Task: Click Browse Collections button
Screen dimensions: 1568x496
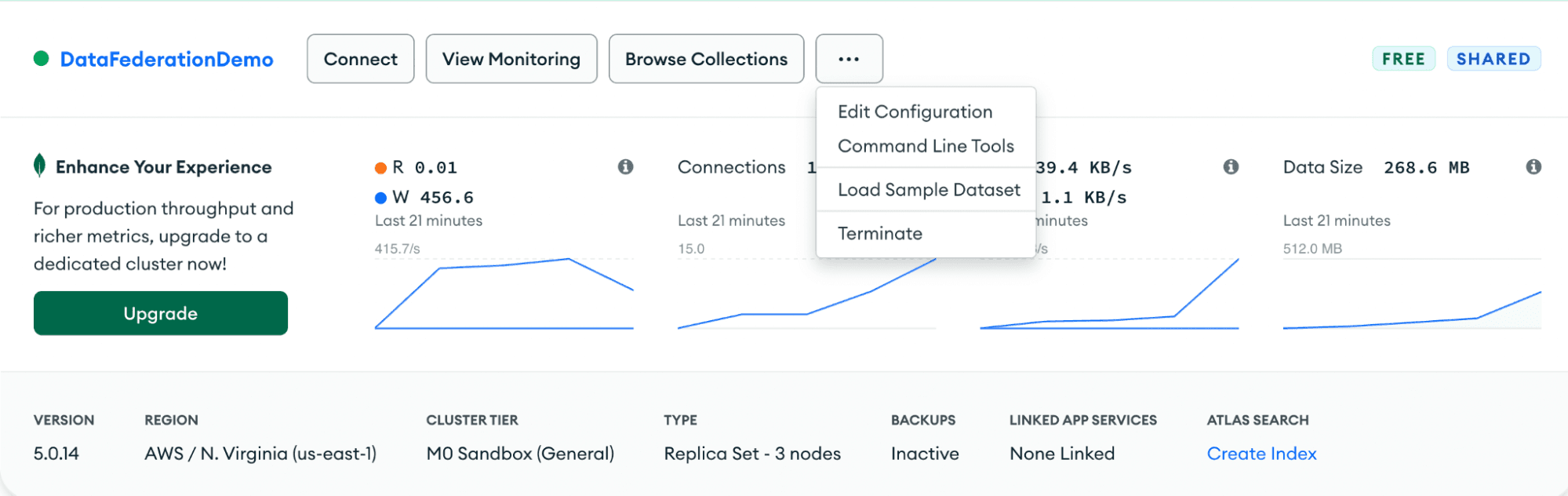Action: [706, 59]
